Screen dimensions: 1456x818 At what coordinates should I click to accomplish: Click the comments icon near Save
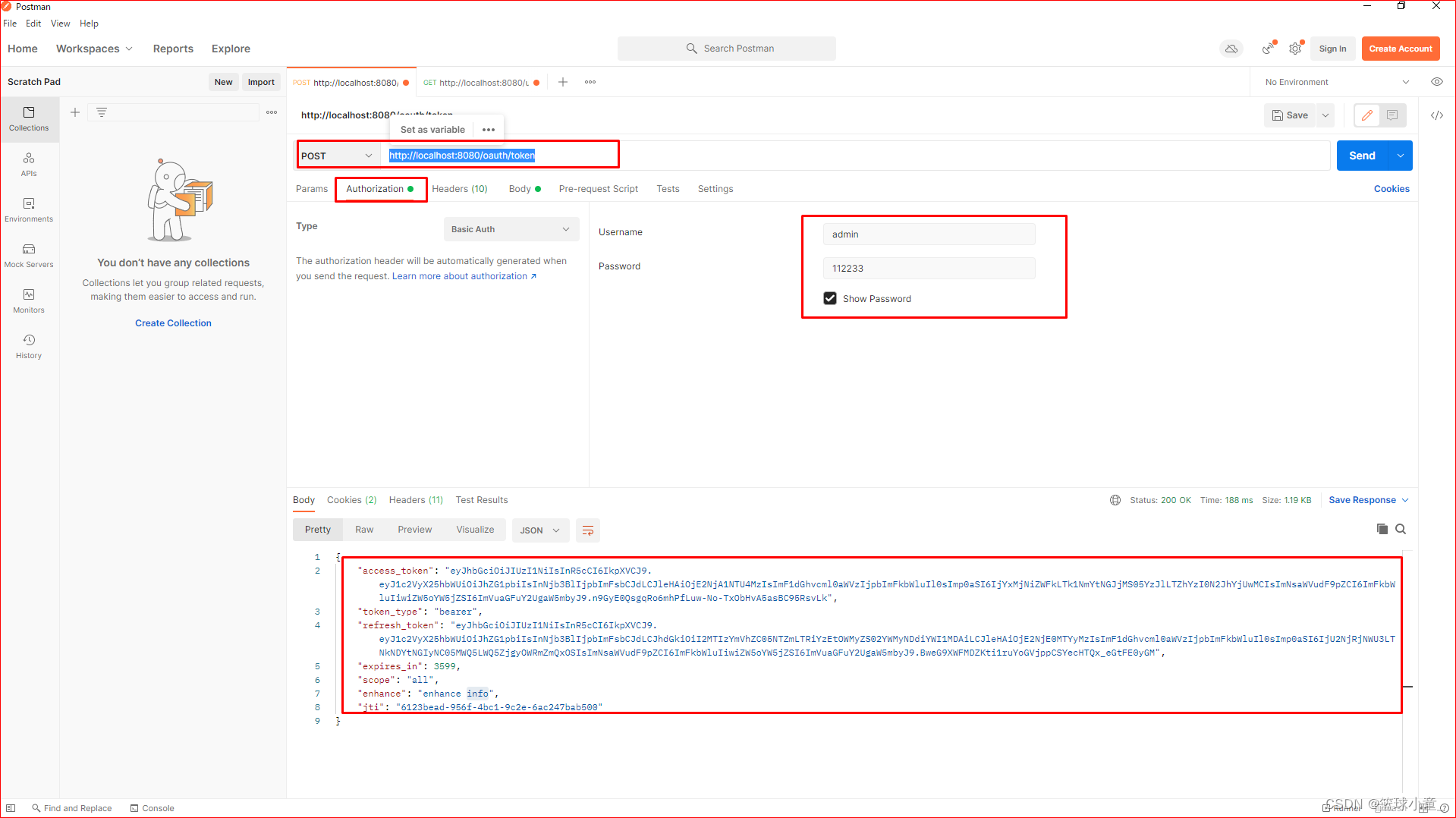pyautogui.click(x=1392, y=115)
